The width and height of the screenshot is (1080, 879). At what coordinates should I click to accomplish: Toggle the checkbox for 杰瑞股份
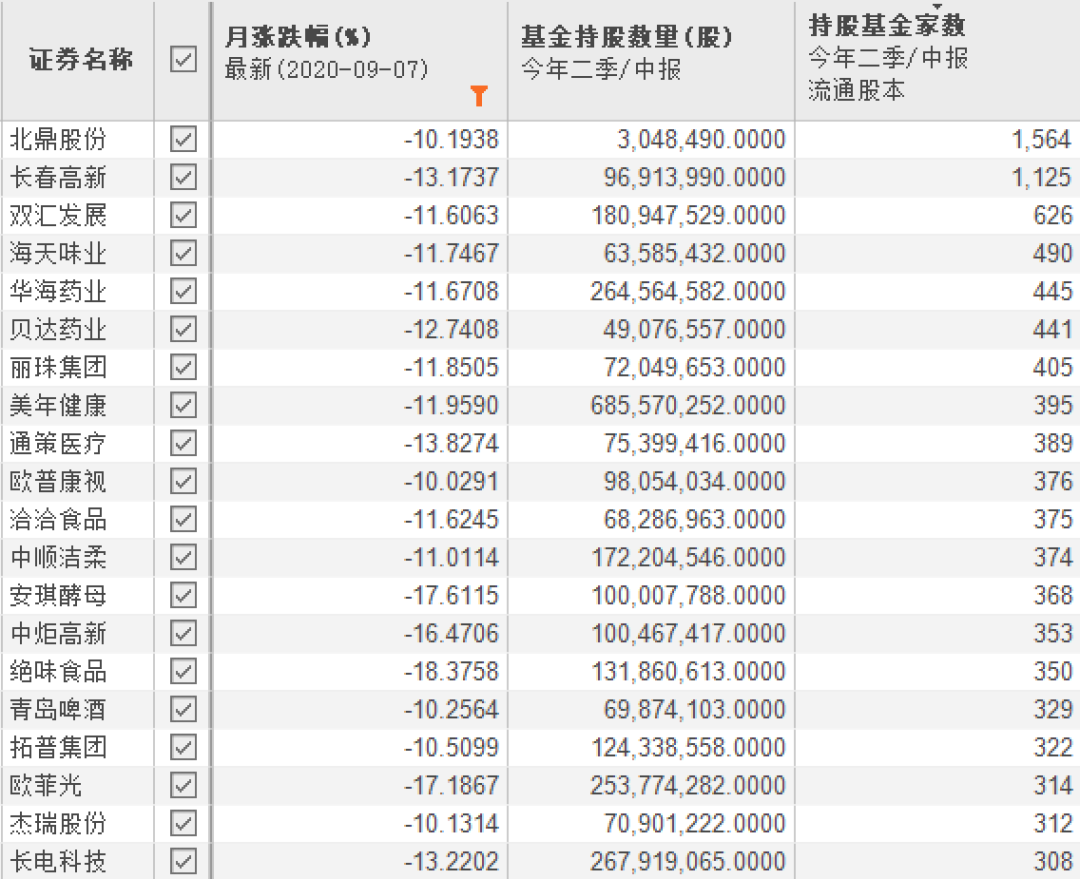183,823
